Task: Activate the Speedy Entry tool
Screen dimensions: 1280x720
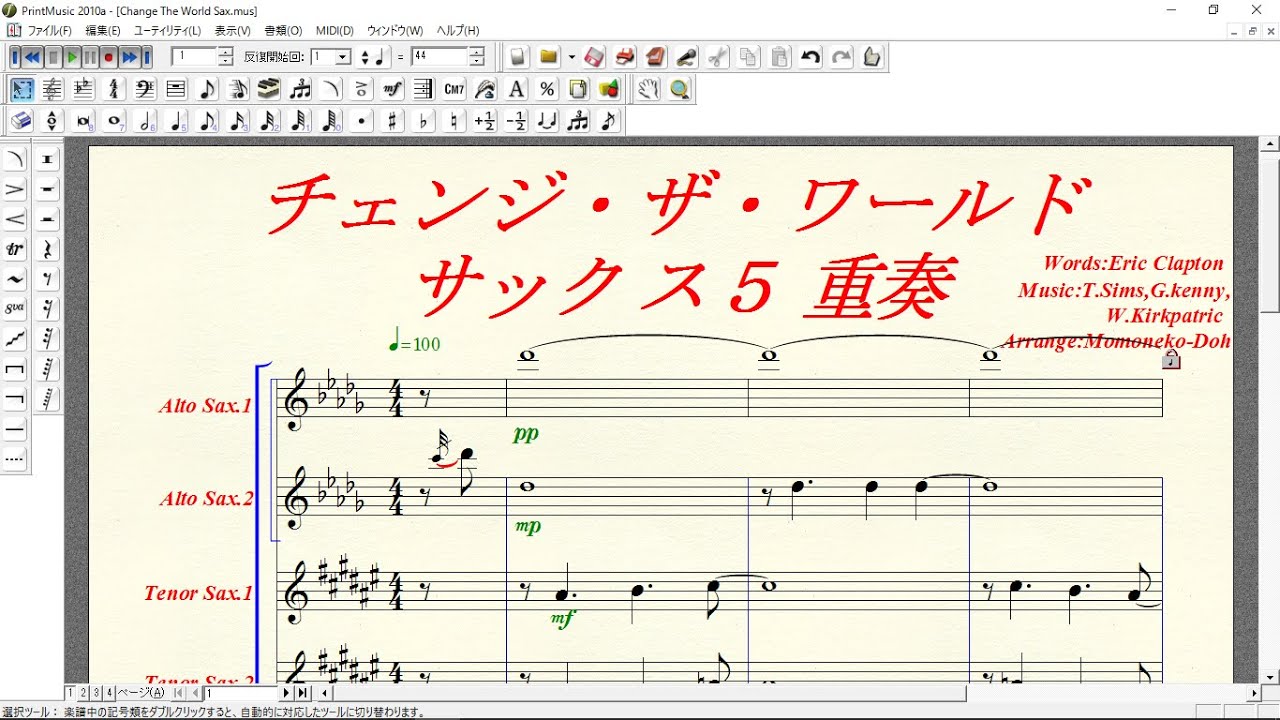Action: [x=238, y=89]
